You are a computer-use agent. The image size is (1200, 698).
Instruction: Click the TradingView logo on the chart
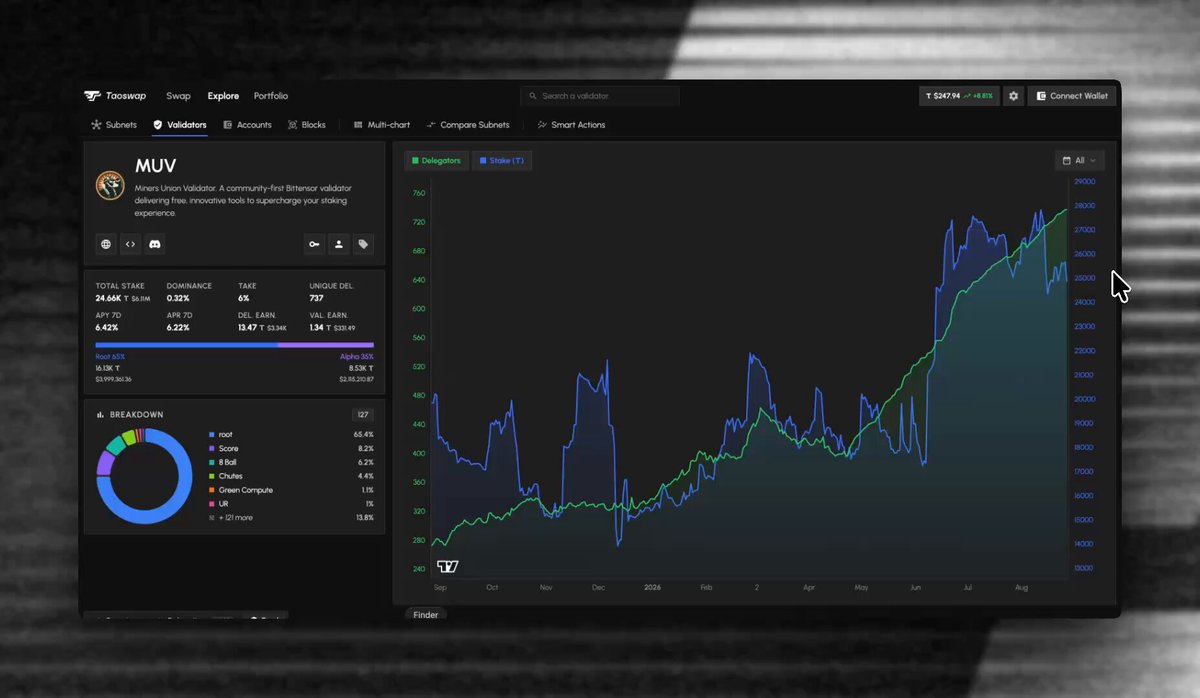point(448,567)
